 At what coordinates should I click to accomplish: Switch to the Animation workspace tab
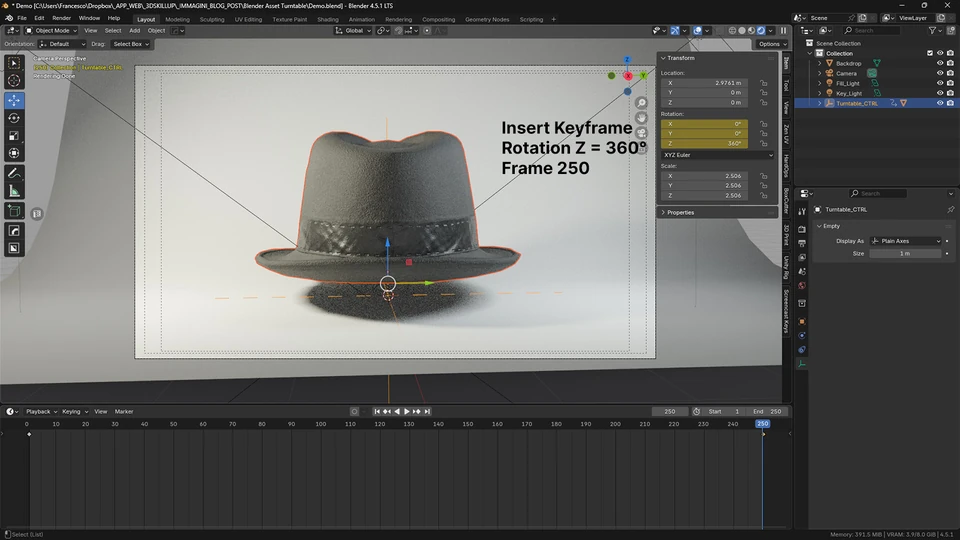361,19
